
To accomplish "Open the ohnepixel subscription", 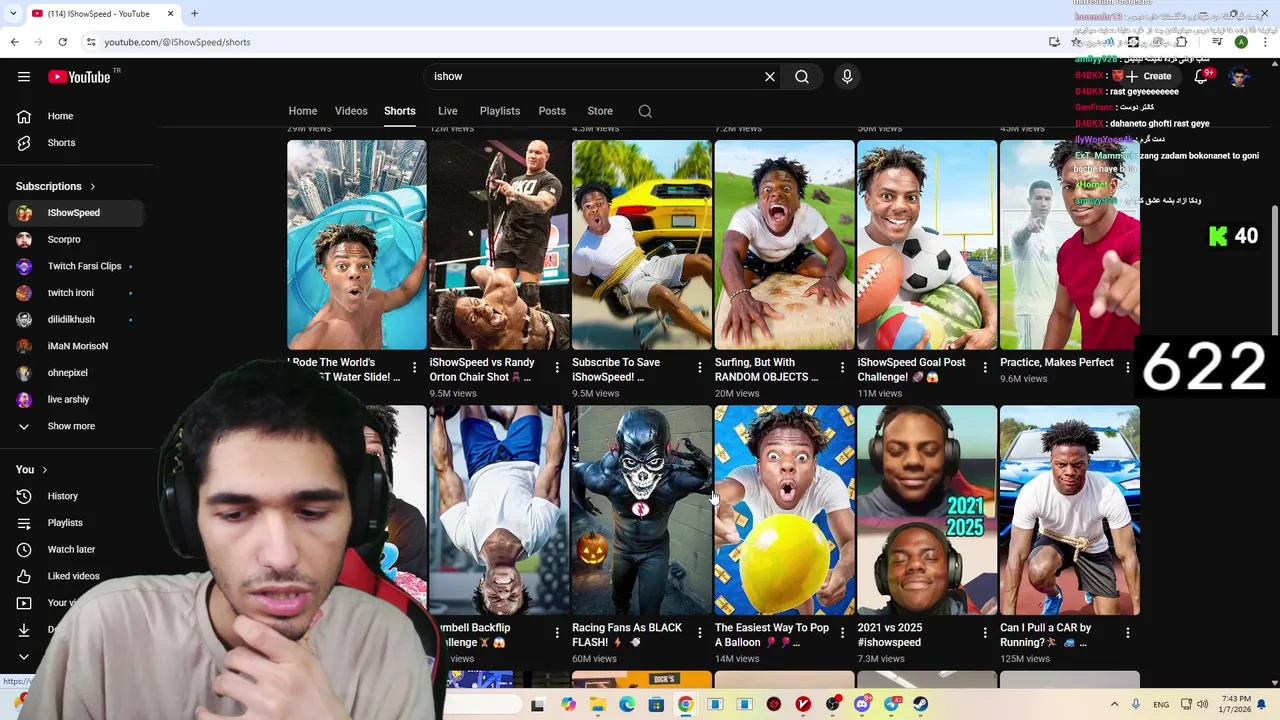I will [75, 373].
